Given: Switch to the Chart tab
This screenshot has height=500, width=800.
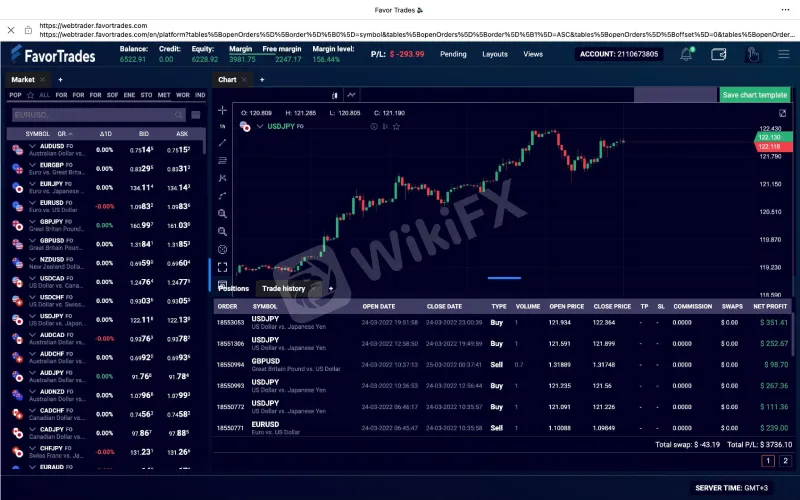Looking at the screenshot, I should pos(227,80).
